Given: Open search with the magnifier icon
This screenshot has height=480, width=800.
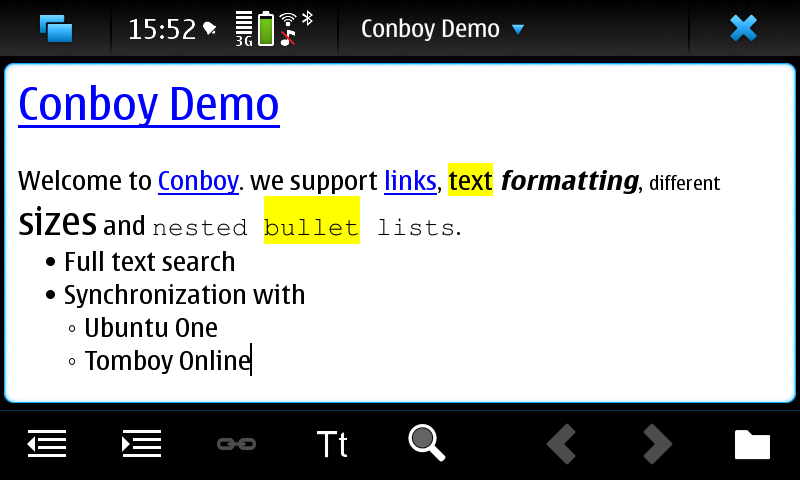Looking at the screenshot, I should 427,443.
